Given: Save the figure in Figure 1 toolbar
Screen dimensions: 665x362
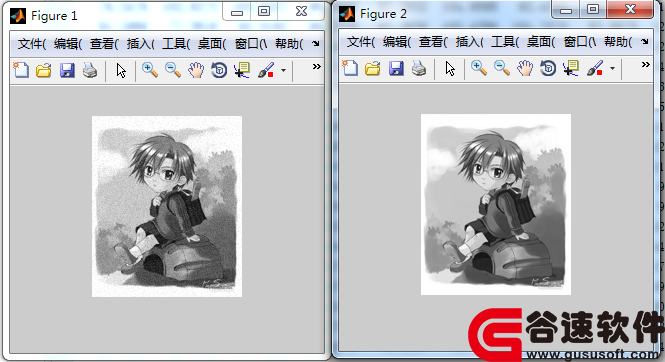Looking at the screenshot, I should (67, 70).
